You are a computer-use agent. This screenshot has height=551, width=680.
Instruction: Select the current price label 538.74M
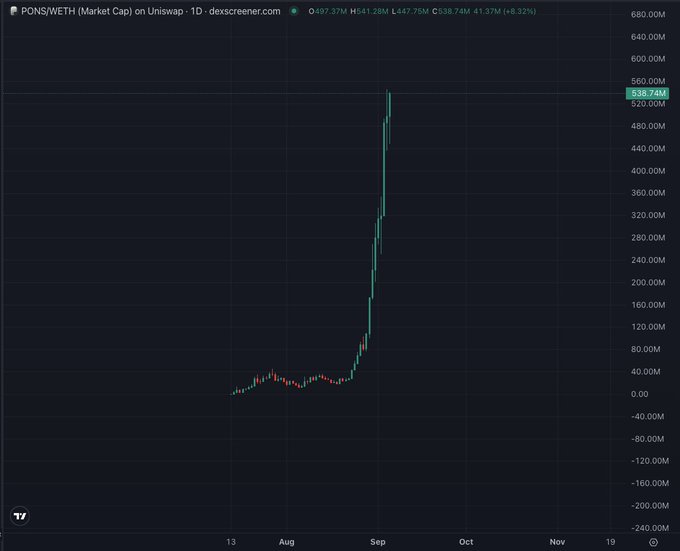click(x=647, y=93)
